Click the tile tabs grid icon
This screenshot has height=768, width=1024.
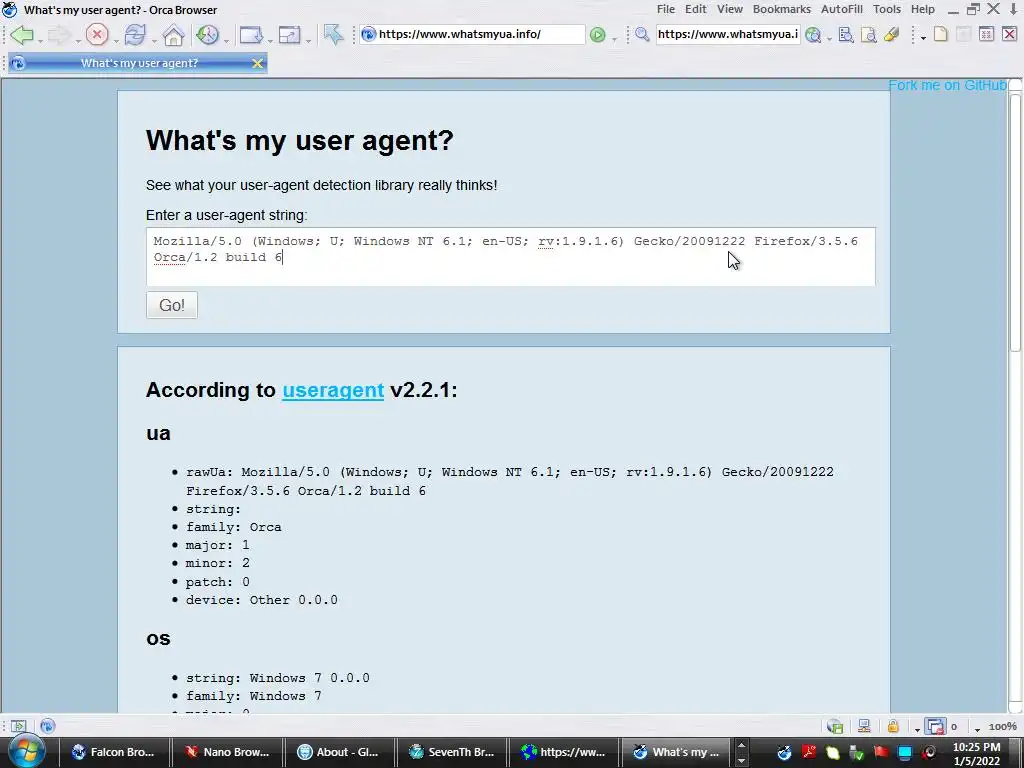tap(986, 34)
